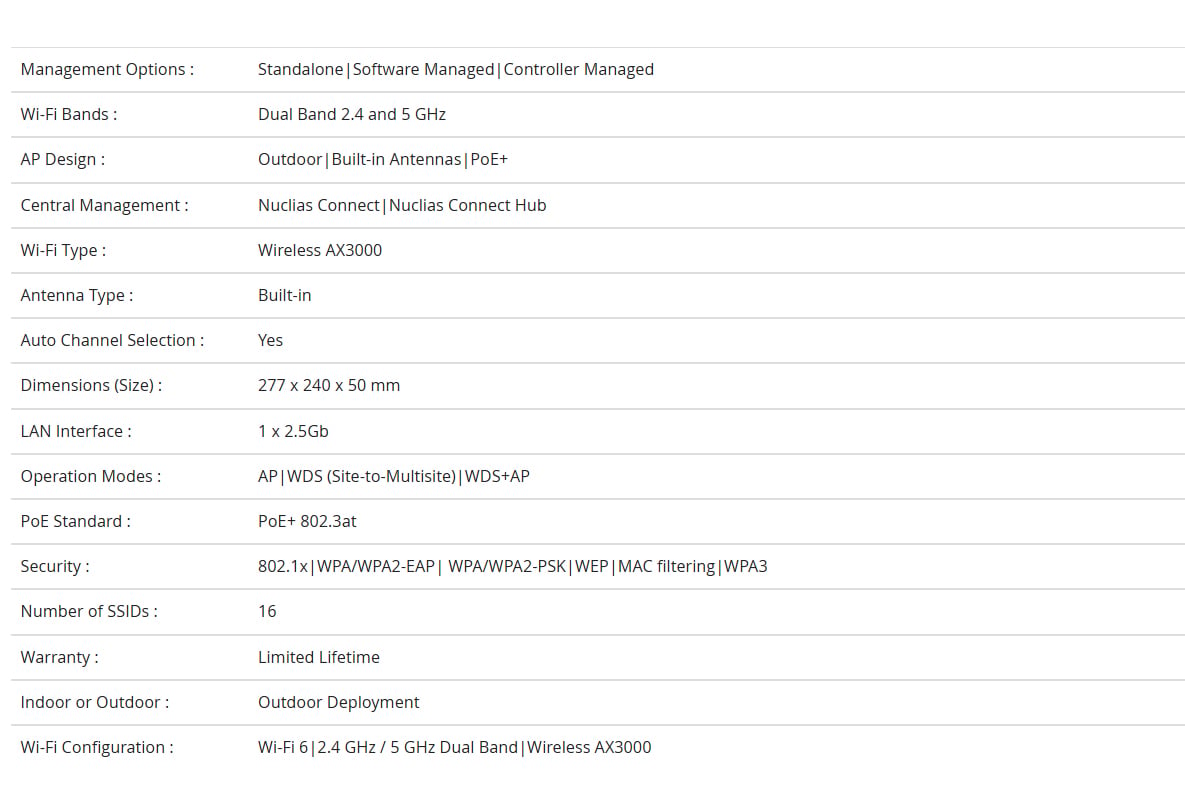Click the Antenna Type Built-in value

pos(284,295)
